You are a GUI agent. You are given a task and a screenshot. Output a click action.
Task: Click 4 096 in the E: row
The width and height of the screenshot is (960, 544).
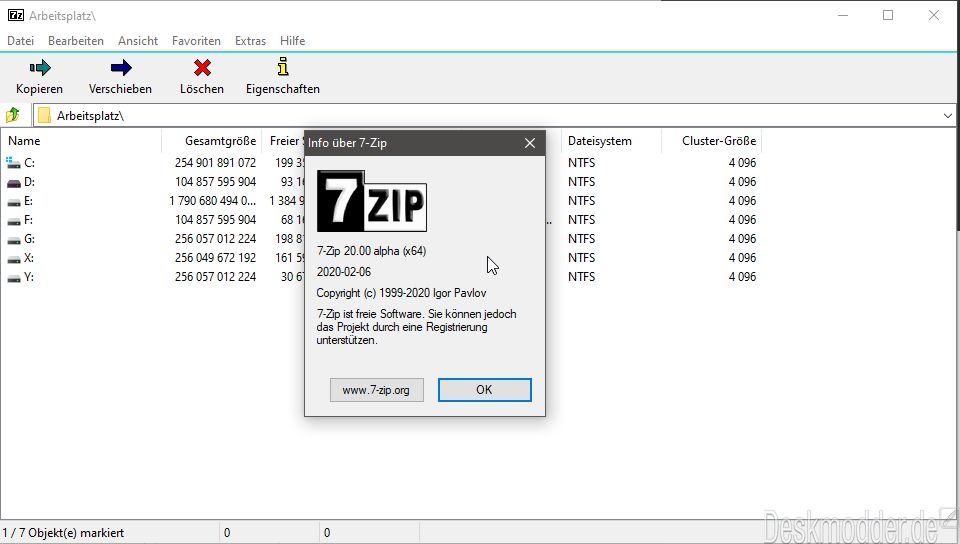(742, 201)
